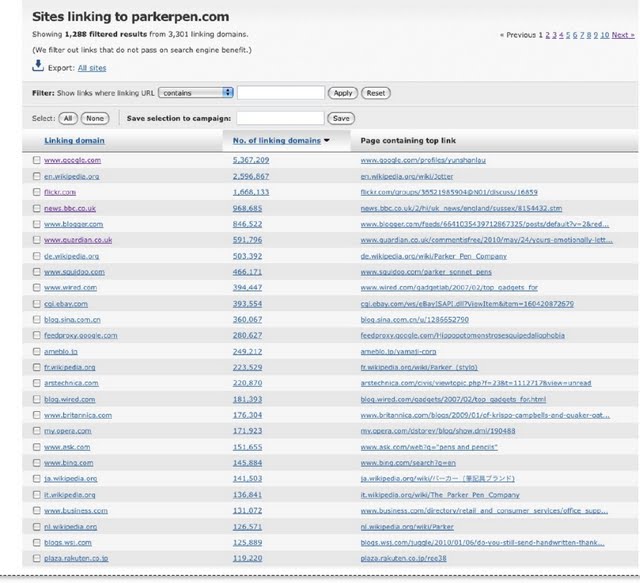This screenshot has height=583, width=640.
Task: Click the None selection button
Action: (95, 118)
